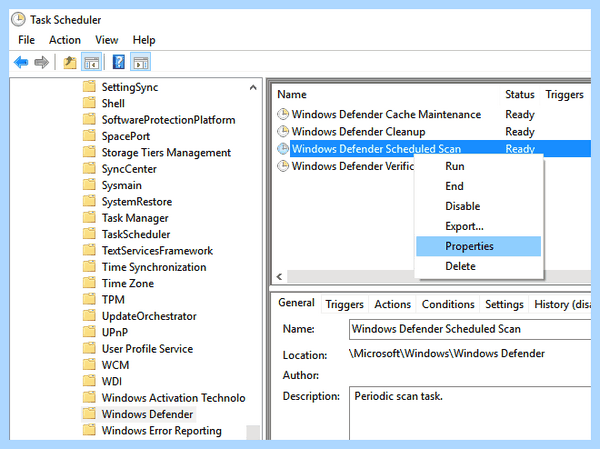Toggle the Show/Hide Console Tree icon
600x449 pixels.
click(91, 62)
